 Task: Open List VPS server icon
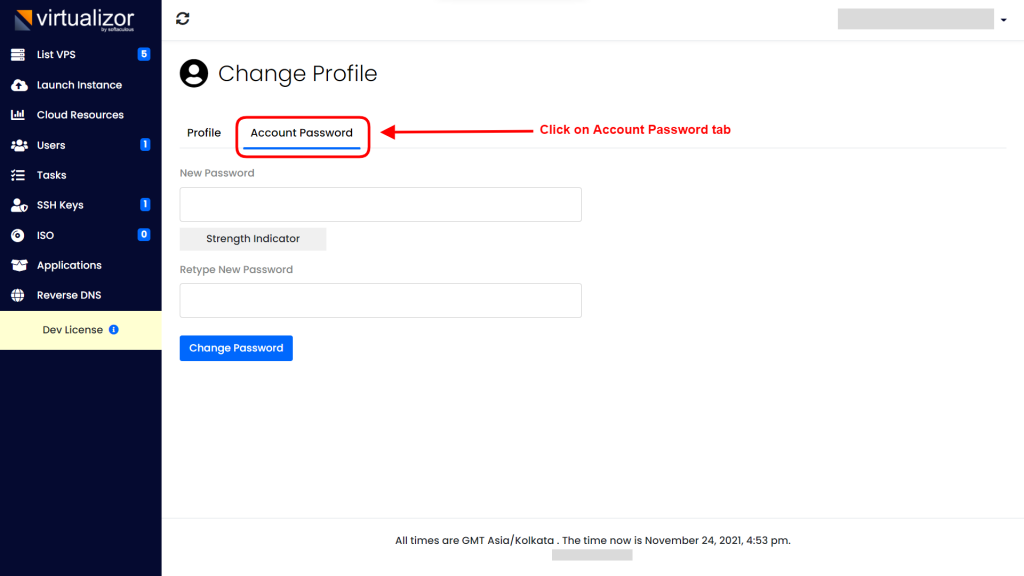point(18,54)
